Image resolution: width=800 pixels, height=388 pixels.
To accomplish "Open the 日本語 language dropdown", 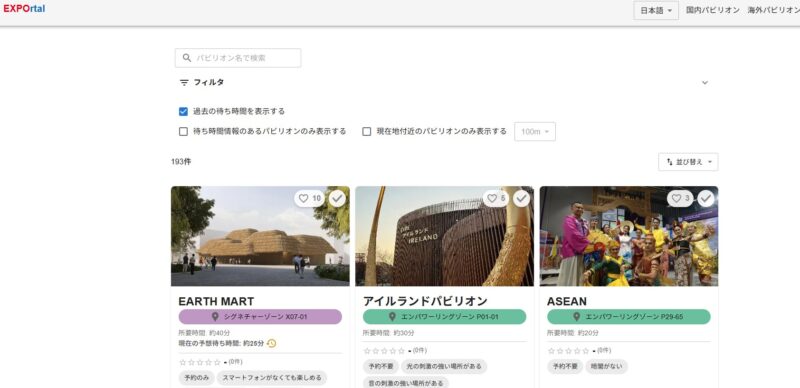I will pos(656,10).
